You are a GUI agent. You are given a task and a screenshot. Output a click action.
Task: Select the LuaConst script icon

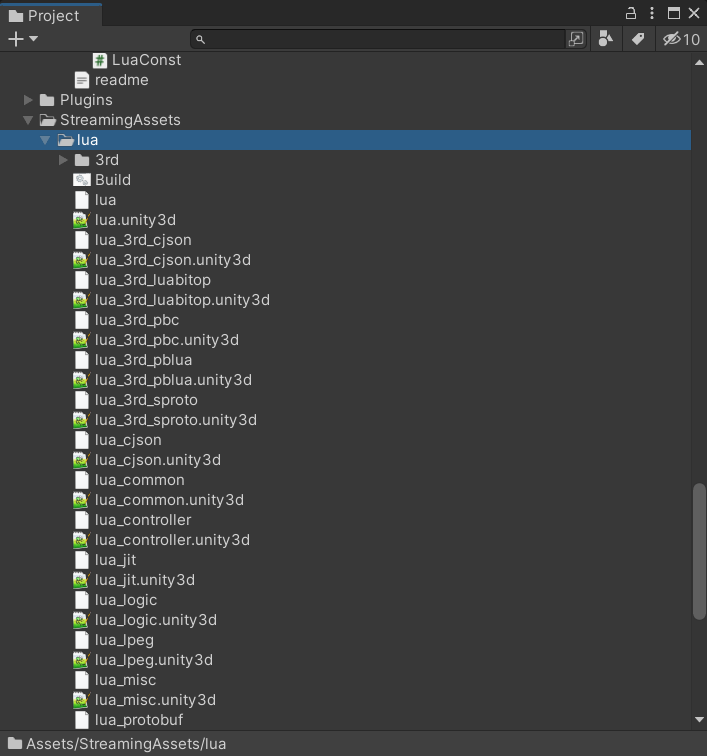point(99,60)
